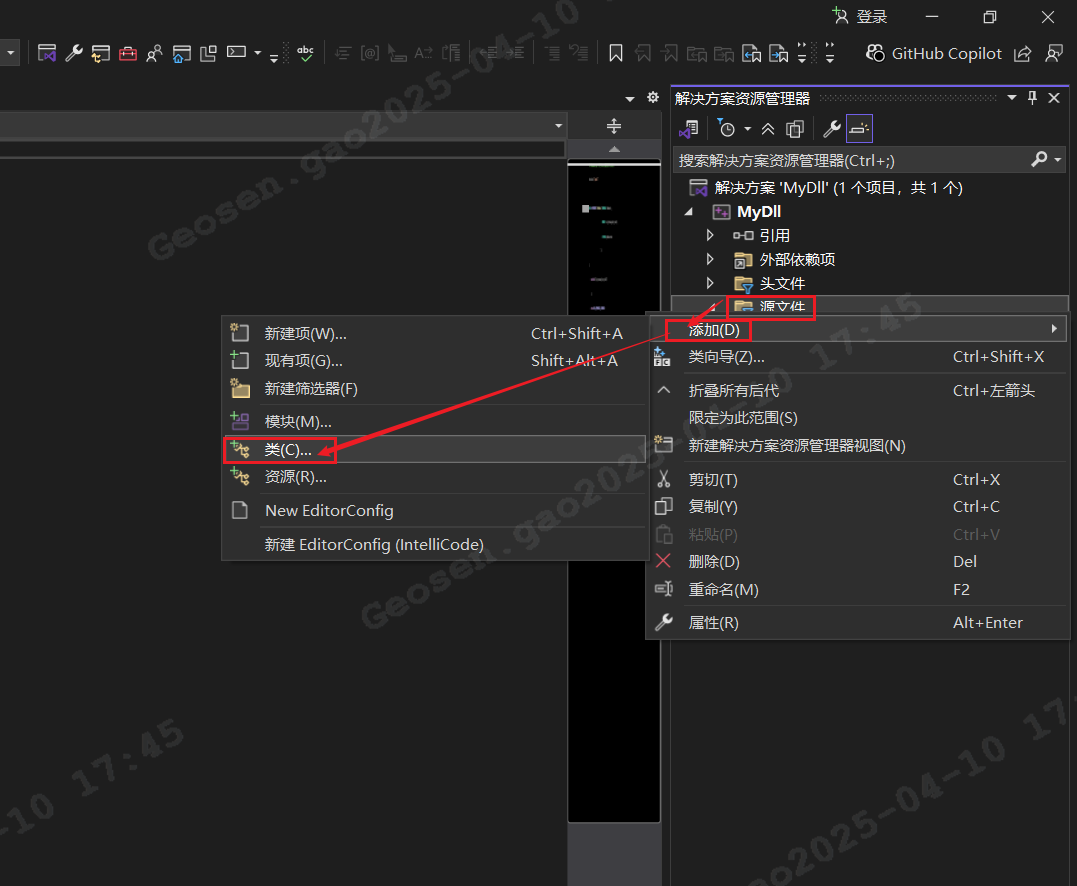This screenshot has height=886, width=1077.
Task: Select 新建筛选器(F) in submenu
Action: tap(435, 389)
